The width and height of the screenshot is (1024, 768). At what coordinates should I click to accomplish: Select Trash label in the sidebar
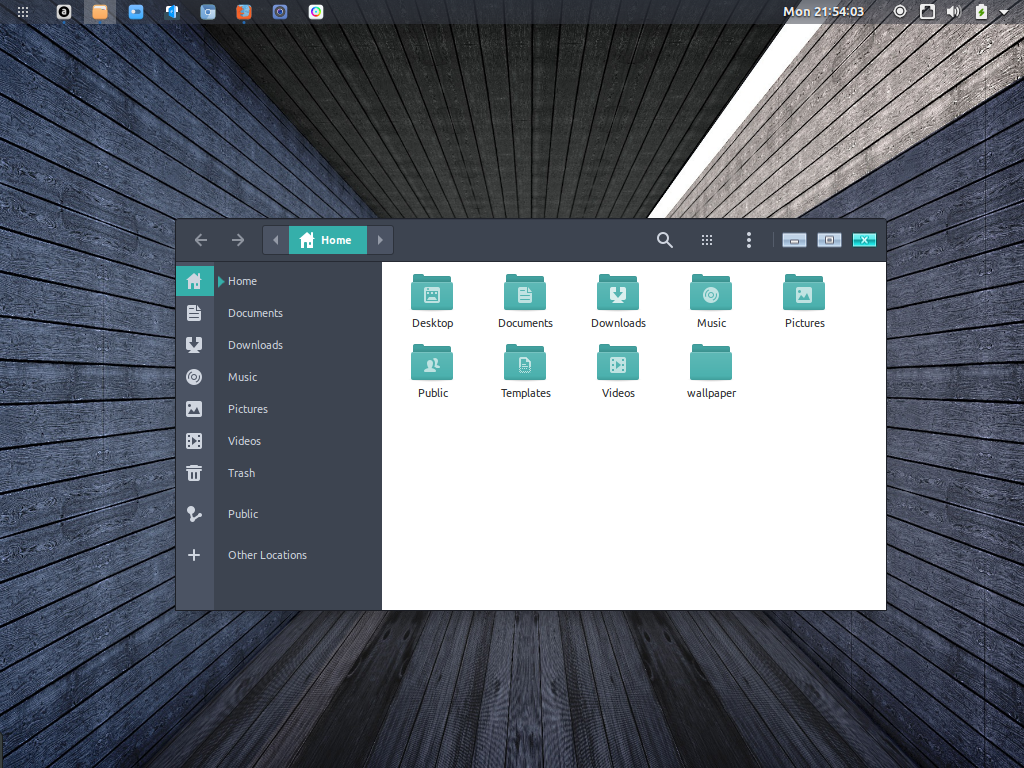[x=241, y=473]
